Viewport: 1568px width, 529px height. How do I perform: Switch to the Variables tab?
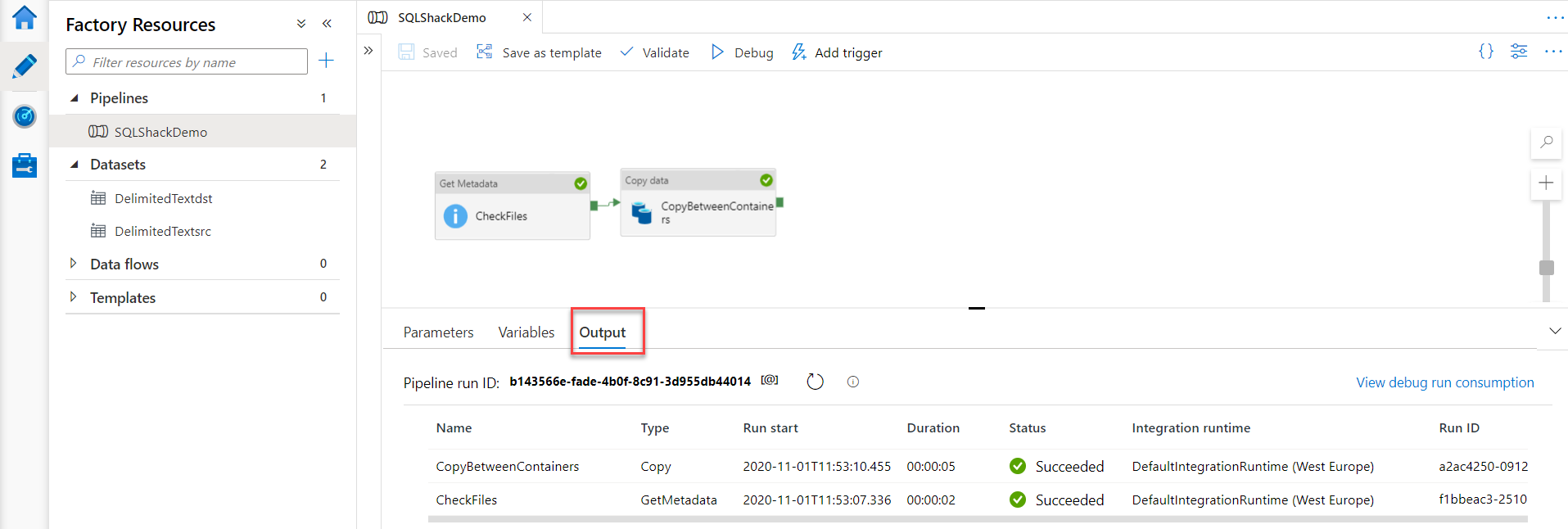(x=526, y=332)
